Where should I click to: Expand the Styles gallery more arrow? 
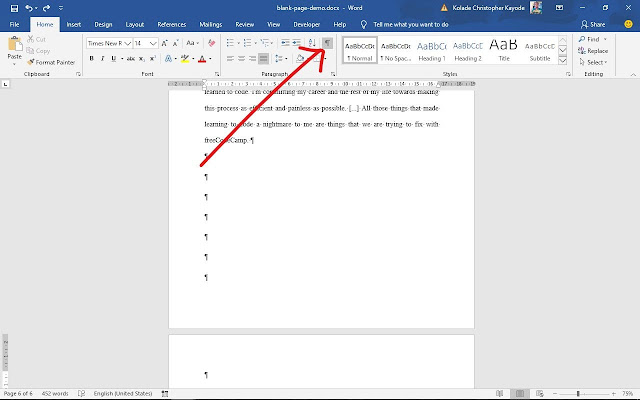(562, 60)
